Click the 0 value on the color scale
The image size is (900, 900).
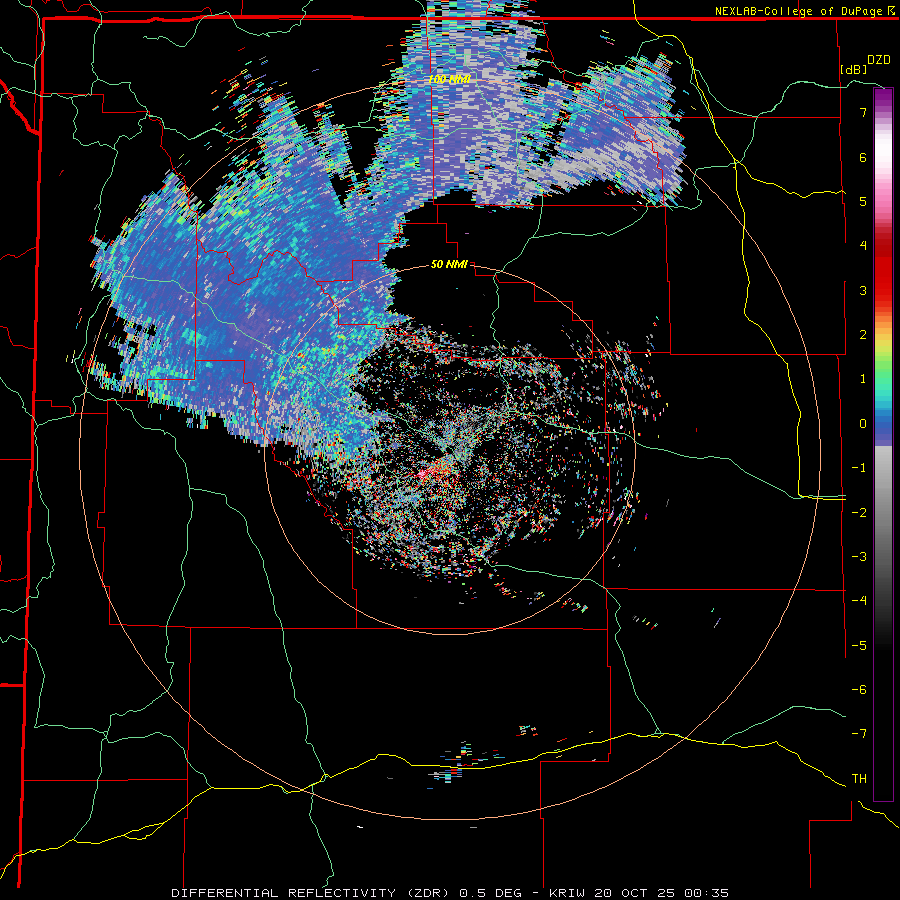[x=863, y=424]
